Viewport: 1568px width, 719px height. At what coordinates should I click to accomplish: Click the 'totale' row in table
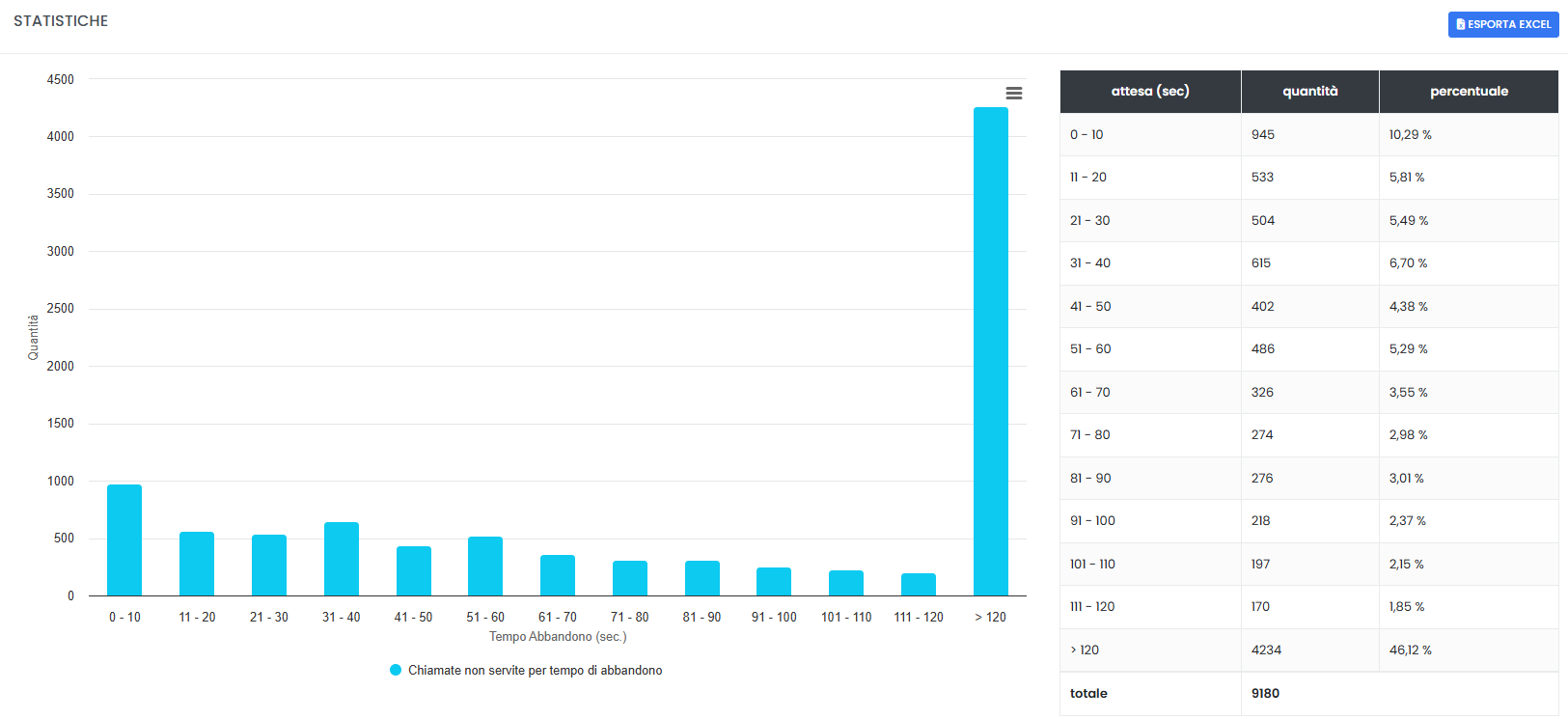[1308, 694]
